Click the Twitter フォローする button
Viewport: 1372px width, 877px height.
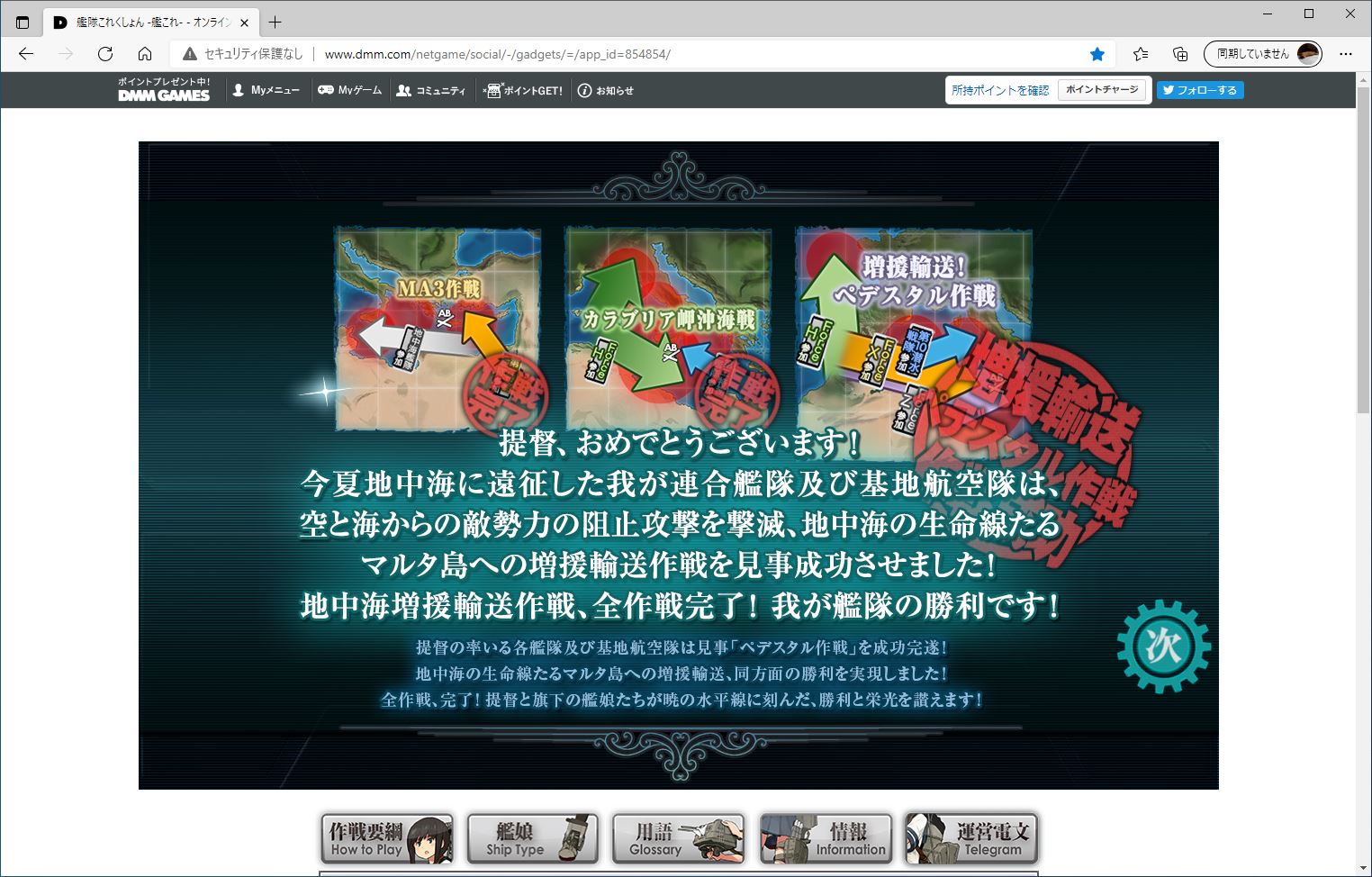point(1199,90)
